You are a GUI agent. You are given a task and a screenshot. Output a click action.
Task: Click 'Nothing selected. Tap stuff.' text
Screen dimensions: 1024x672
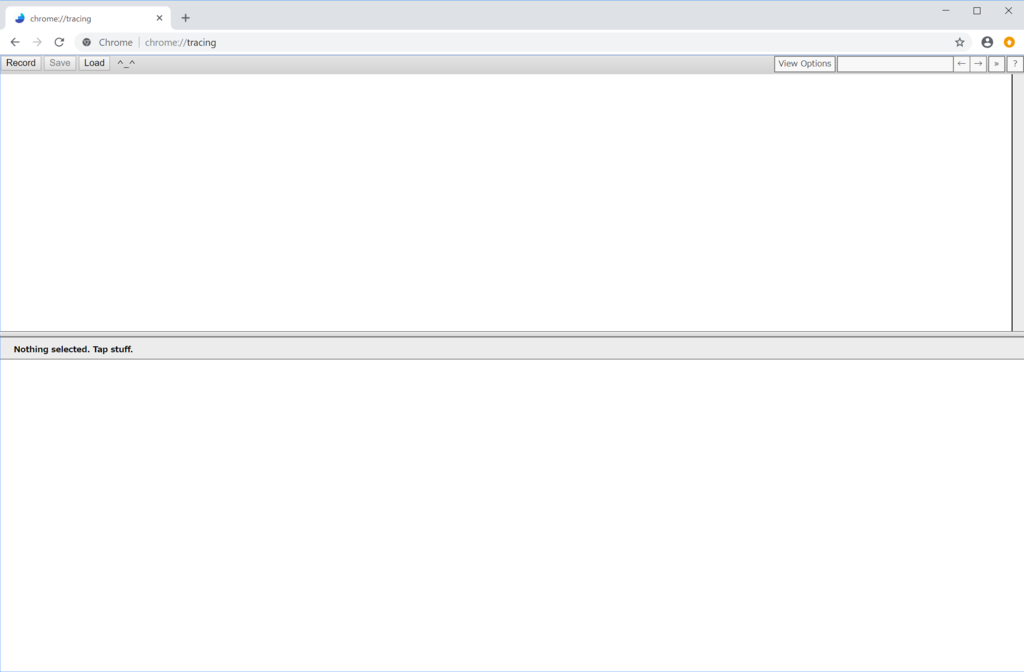click(x=73, y=349)
